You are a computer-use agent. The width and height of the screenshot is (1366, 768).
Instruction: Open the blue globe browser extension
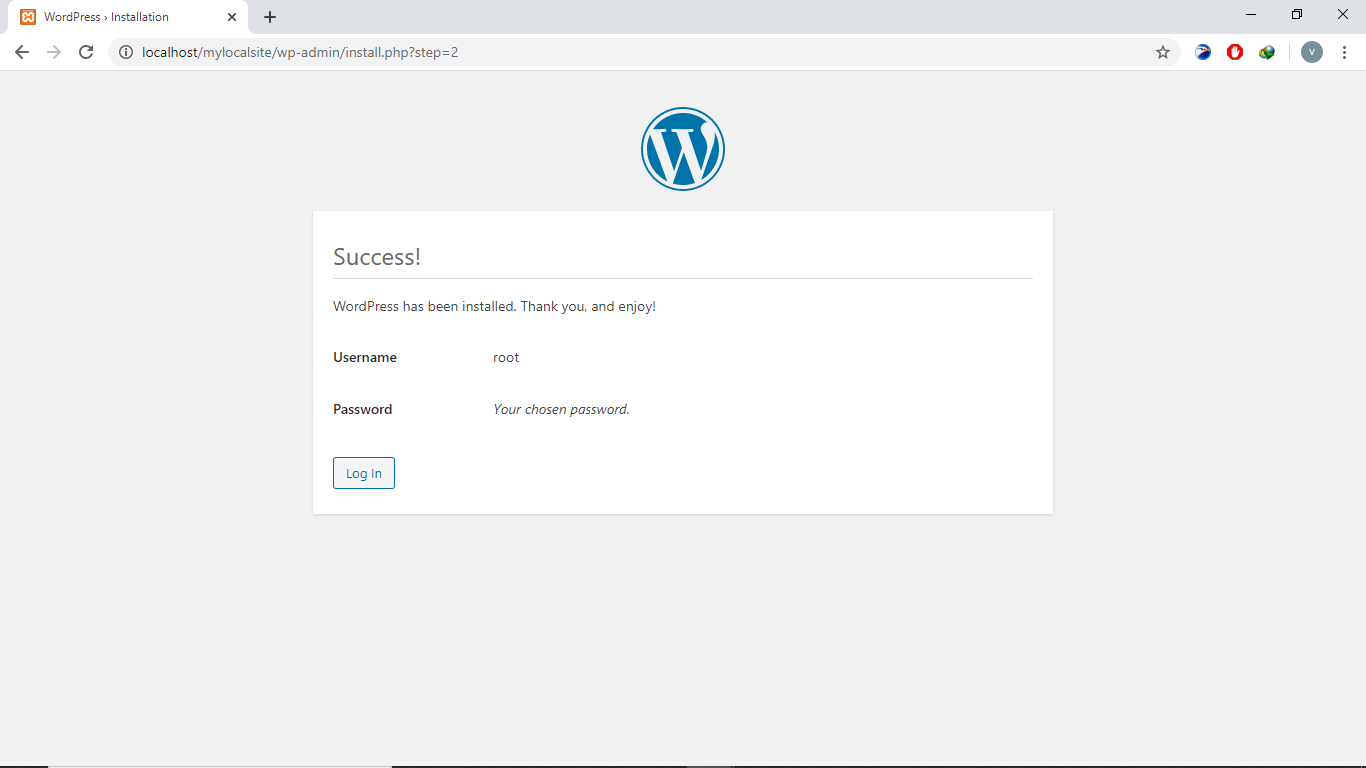pyautogui.click(x=1203, y=52)
